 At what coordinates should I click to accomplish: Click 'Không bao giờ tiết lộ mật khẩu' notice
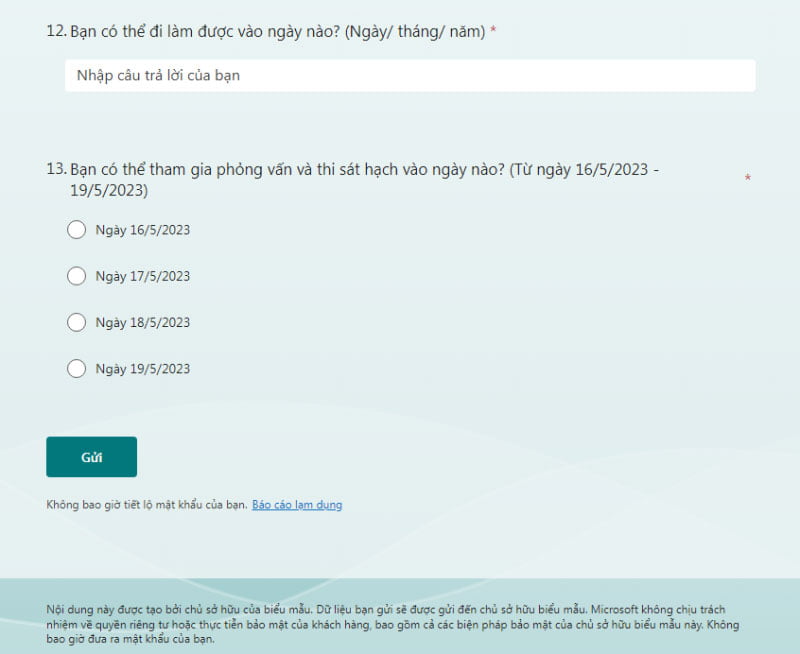click(146, 505)
